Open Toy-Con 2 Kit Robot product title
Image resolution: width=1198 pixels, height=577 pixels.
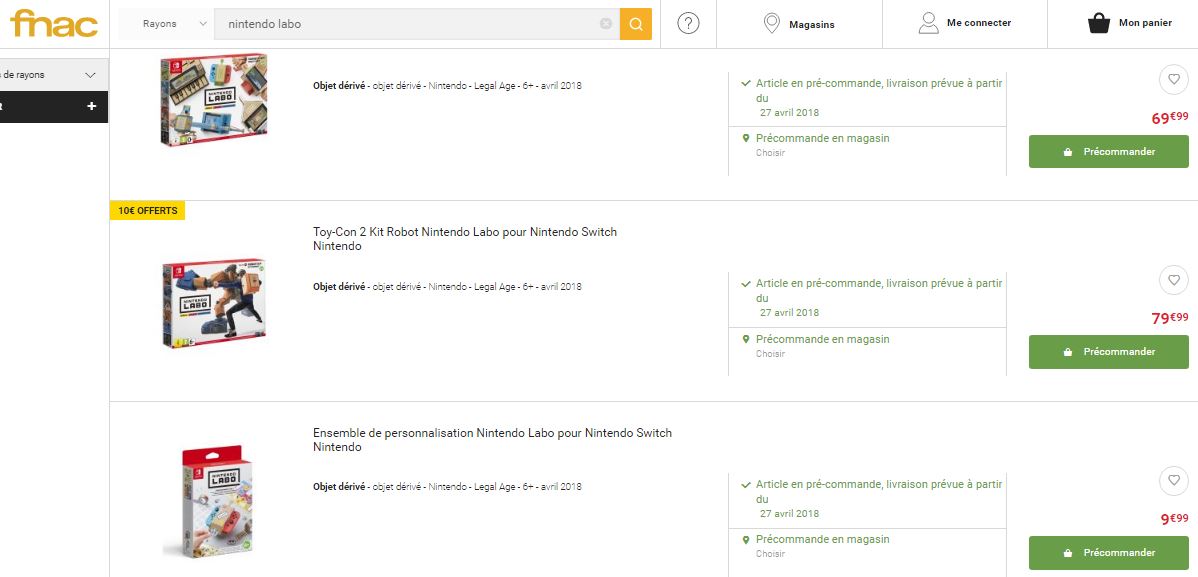pos(465,232)
